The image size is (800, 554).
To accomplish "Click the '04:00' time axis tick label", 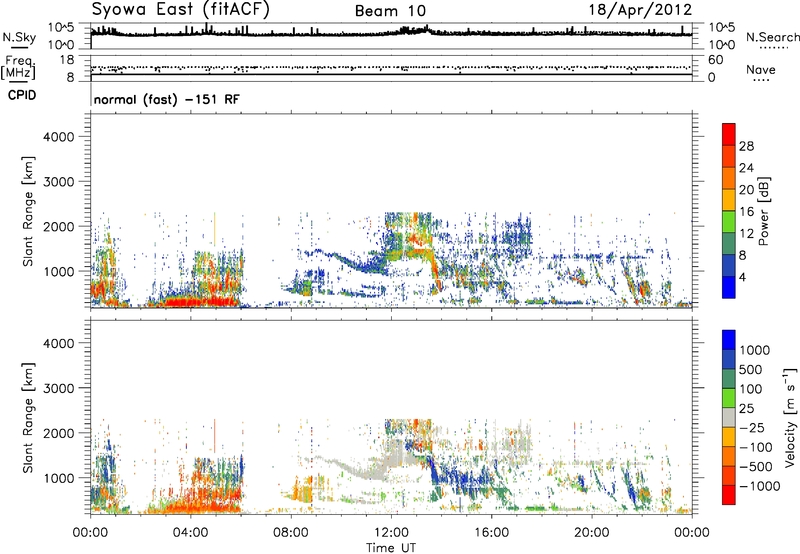I will (190, 532).
